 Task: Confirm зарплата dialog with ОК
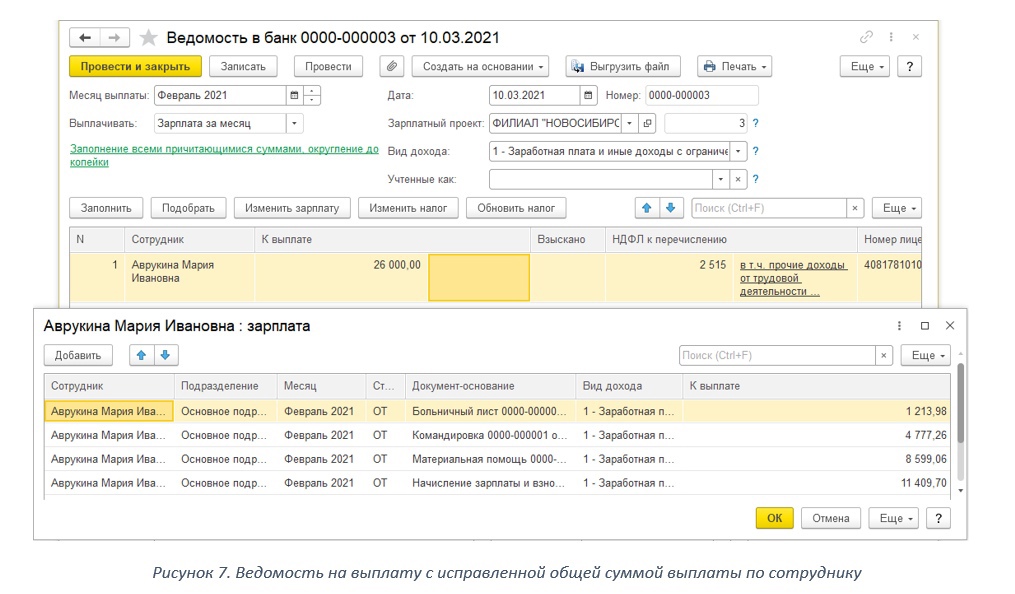(x=774, y=518)
